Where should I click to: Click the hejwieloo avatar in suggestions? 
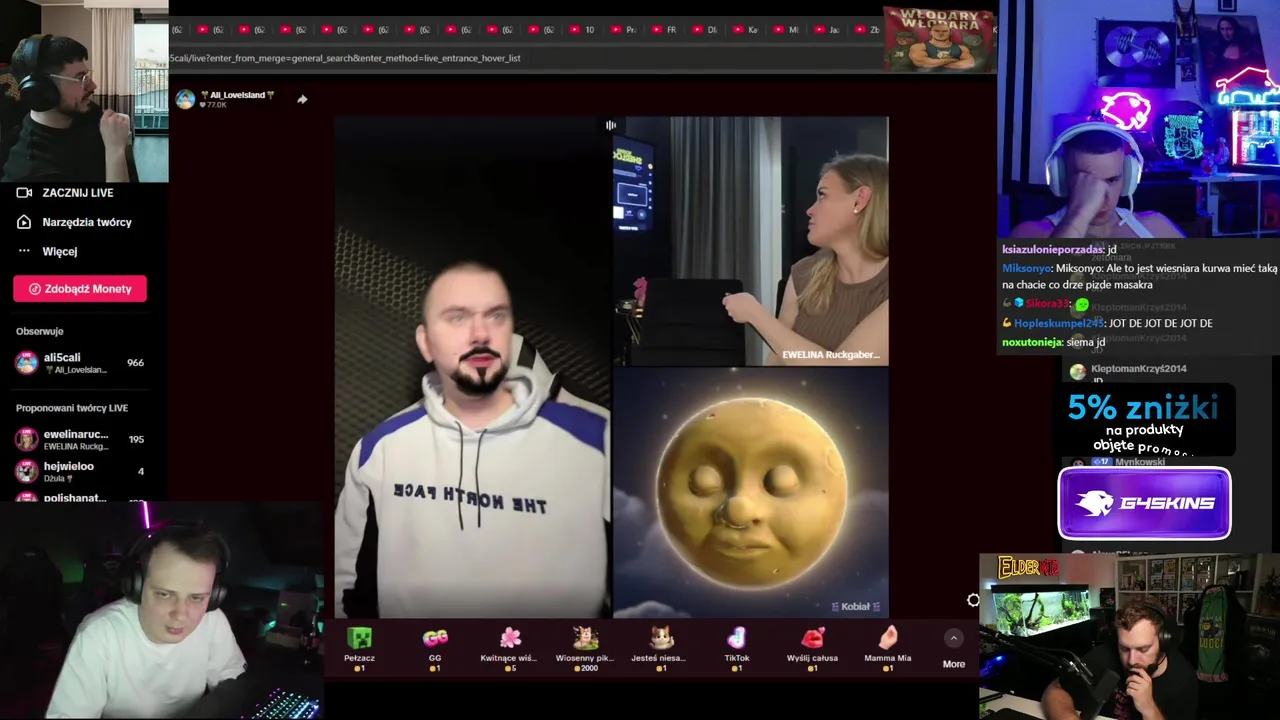pos(27,471)
